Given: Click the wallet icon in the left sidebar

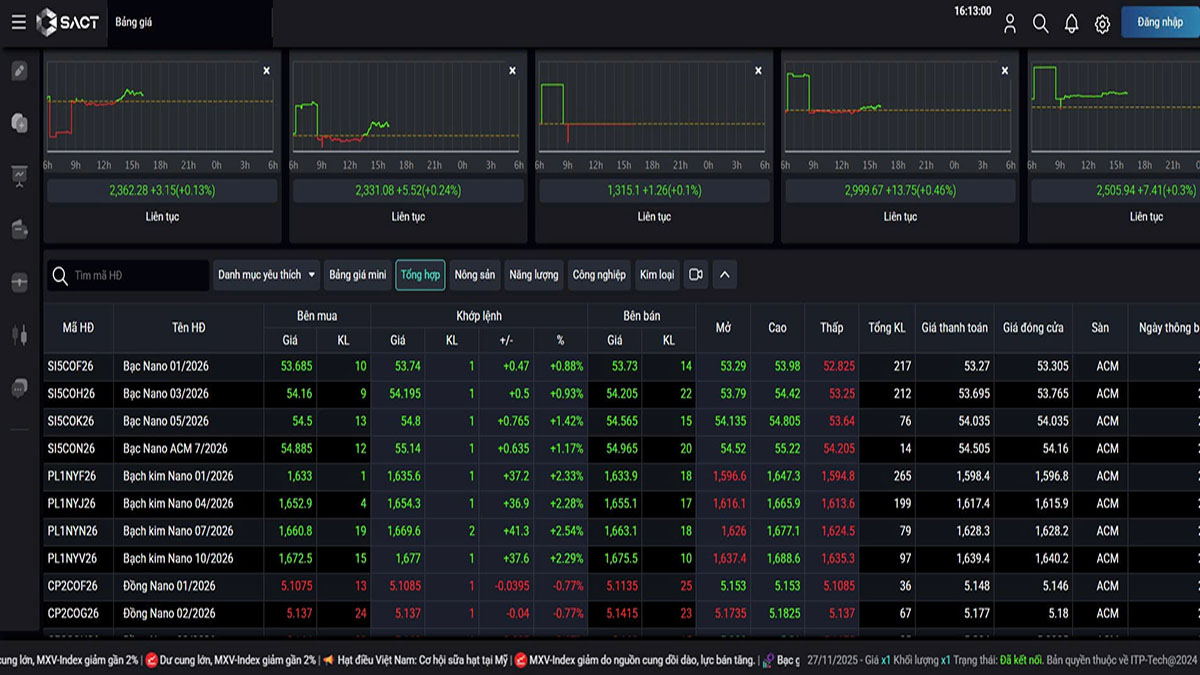Looking at the screenshot, I should [x=19, y=230].
